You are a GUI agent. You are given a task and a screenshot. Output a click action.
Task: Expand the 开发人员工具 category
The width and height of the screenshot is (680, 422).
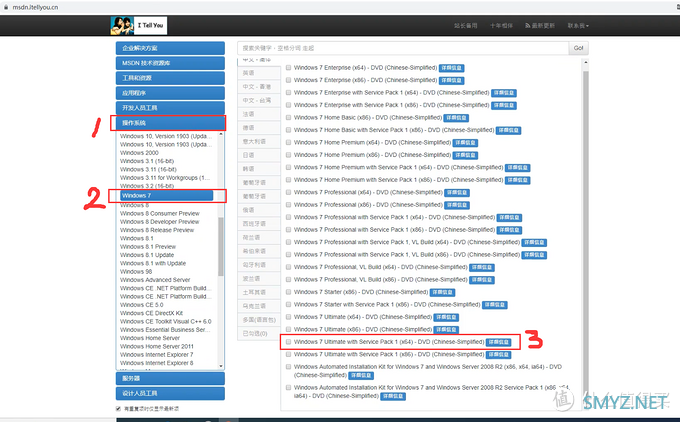[170, 108]
